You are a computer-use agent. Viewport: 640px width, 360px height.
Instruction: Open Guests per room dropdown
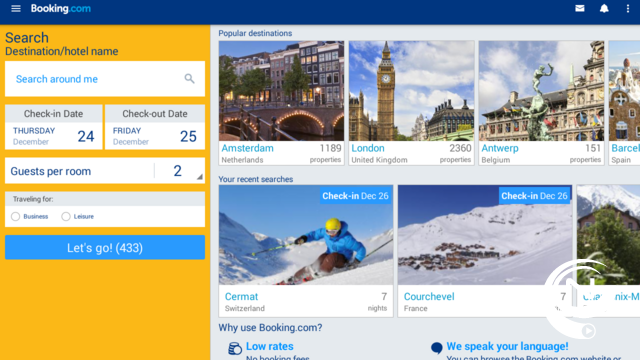[x=105, y=171]
